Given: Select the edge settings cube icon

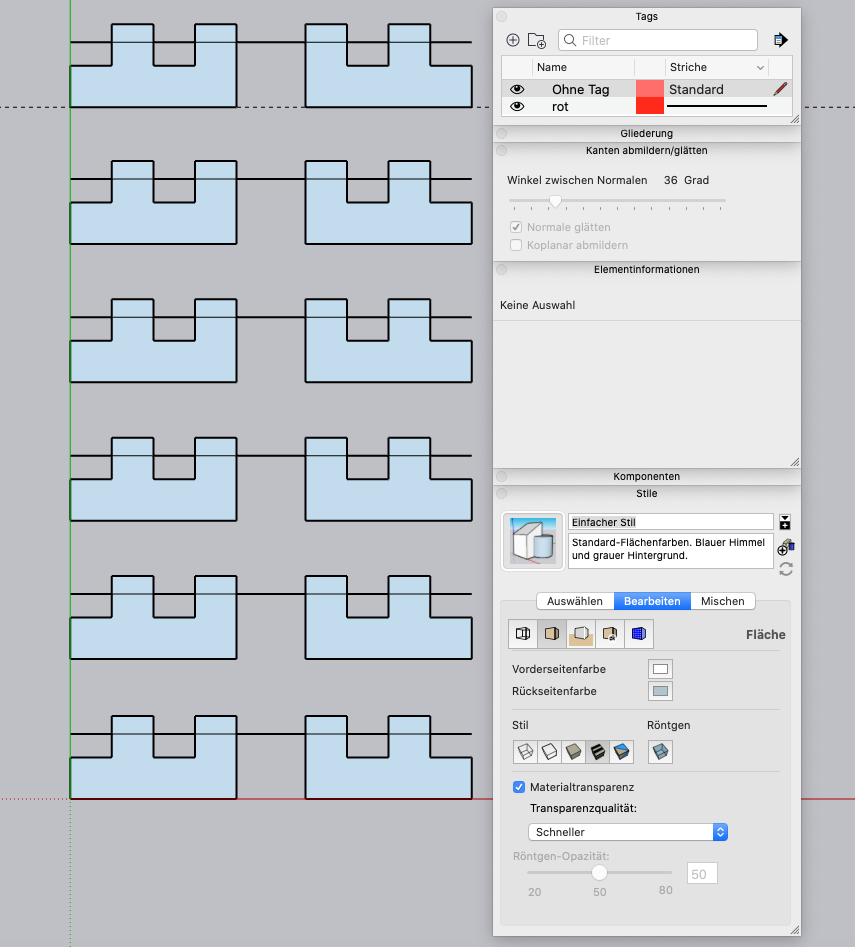Looking at the screenshot, I should (x=522, y=633).
